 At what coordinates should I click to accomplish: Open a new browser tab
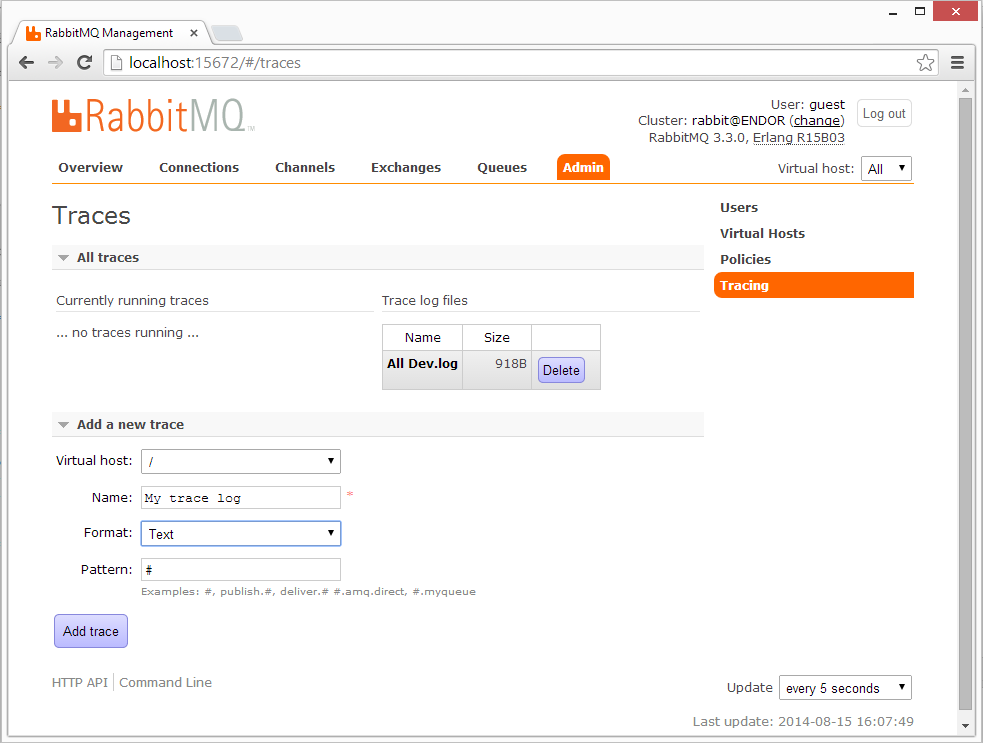226,33
